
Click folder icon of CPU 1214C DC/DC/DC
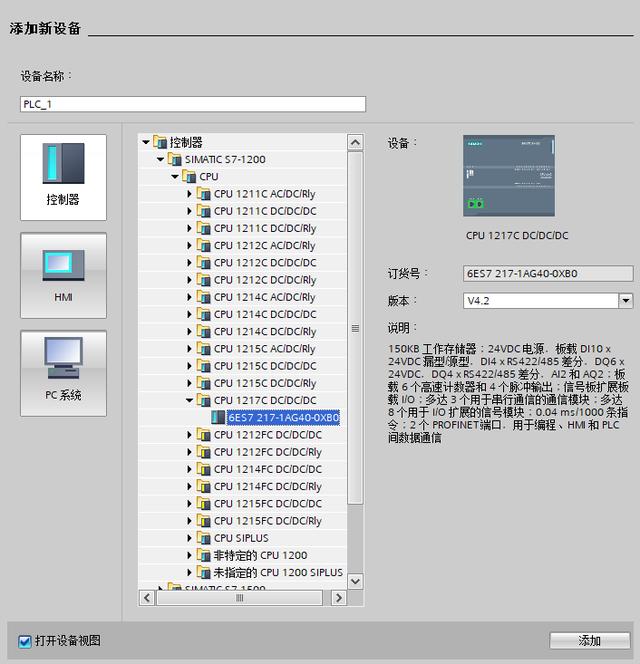click(203, 315)
